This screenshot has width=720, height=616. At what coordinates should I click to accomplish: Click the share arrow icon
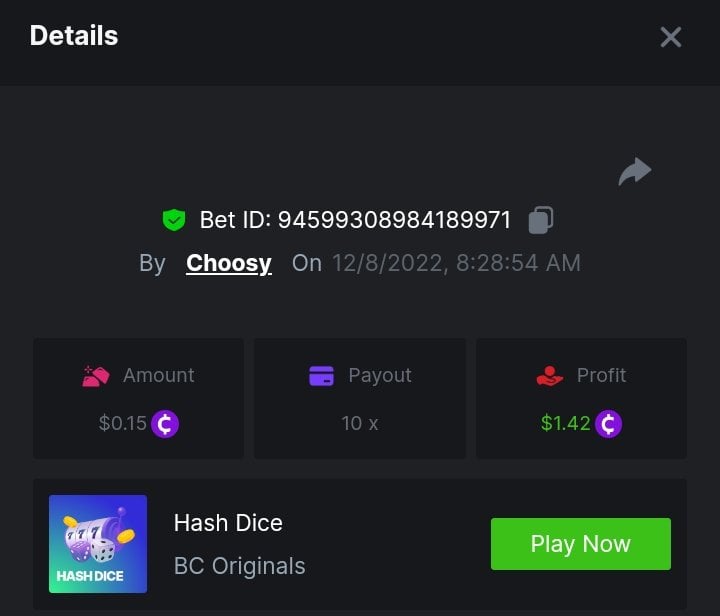pyautogui.click(x=634, y=172)
